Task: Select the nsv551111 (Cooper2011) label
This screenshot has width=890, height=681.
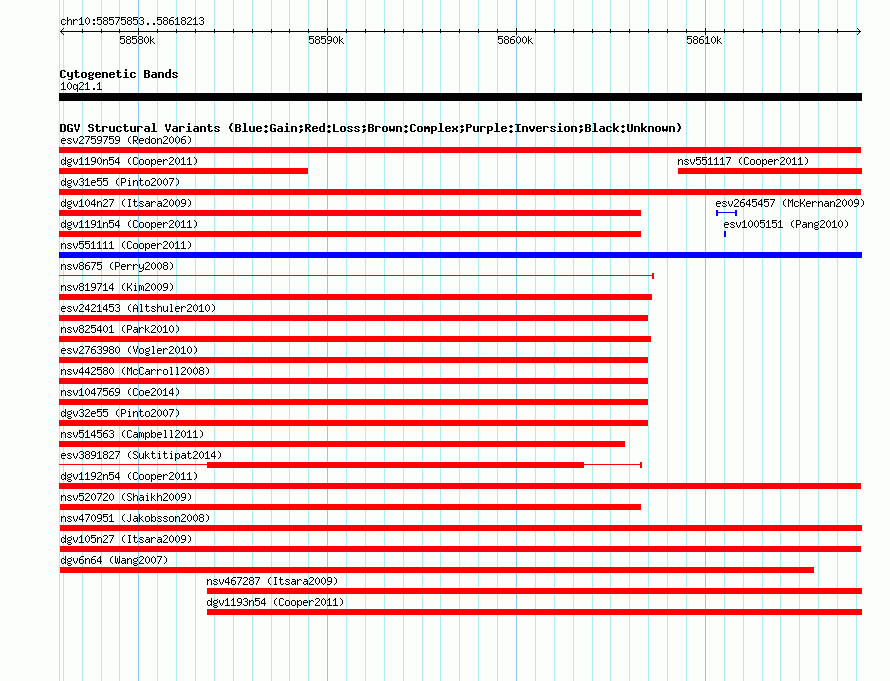Action: (x=126, y=245)
